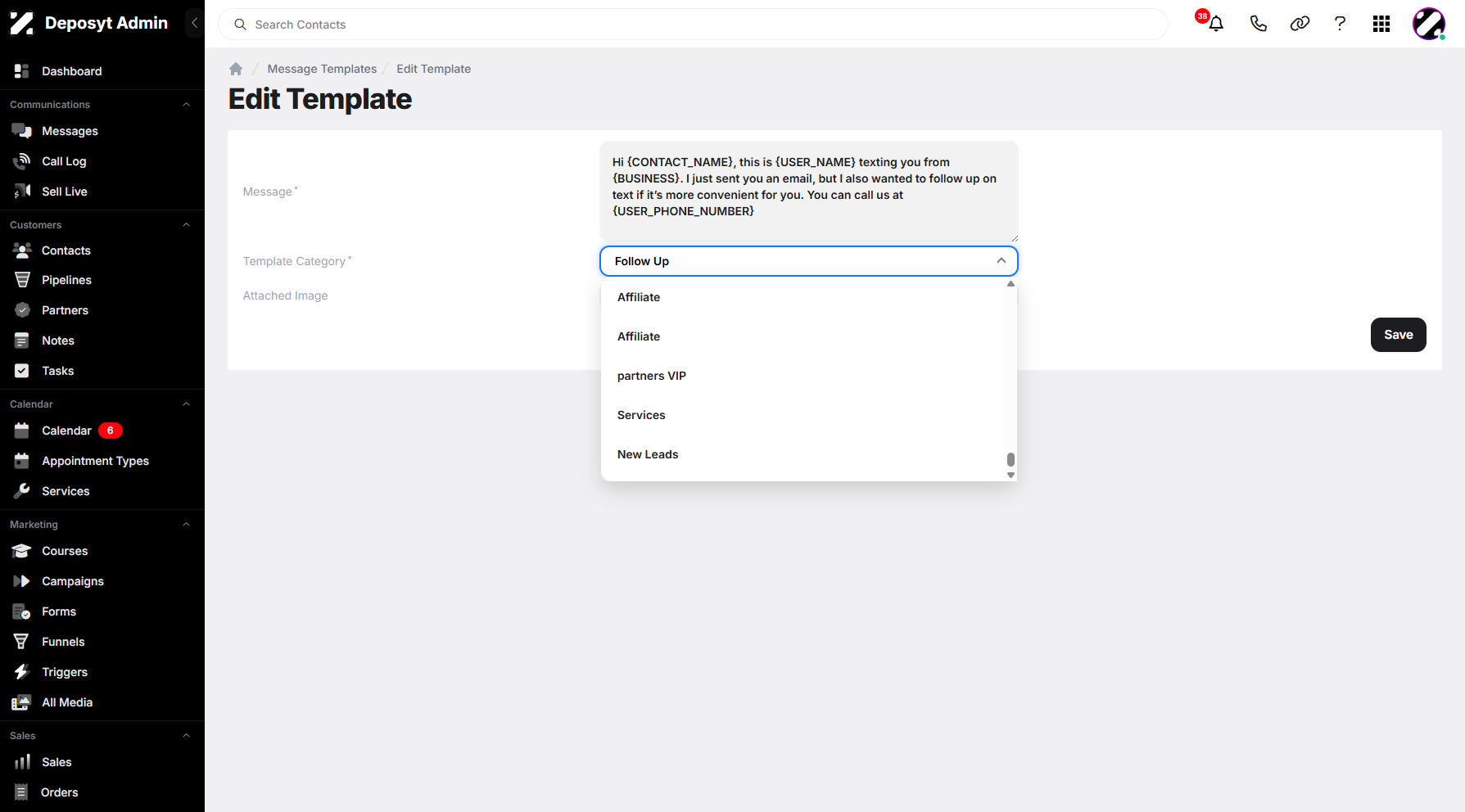Viewport: 1465px width, 812px height.
Task: Choose New Leads category
Action: 803,454
